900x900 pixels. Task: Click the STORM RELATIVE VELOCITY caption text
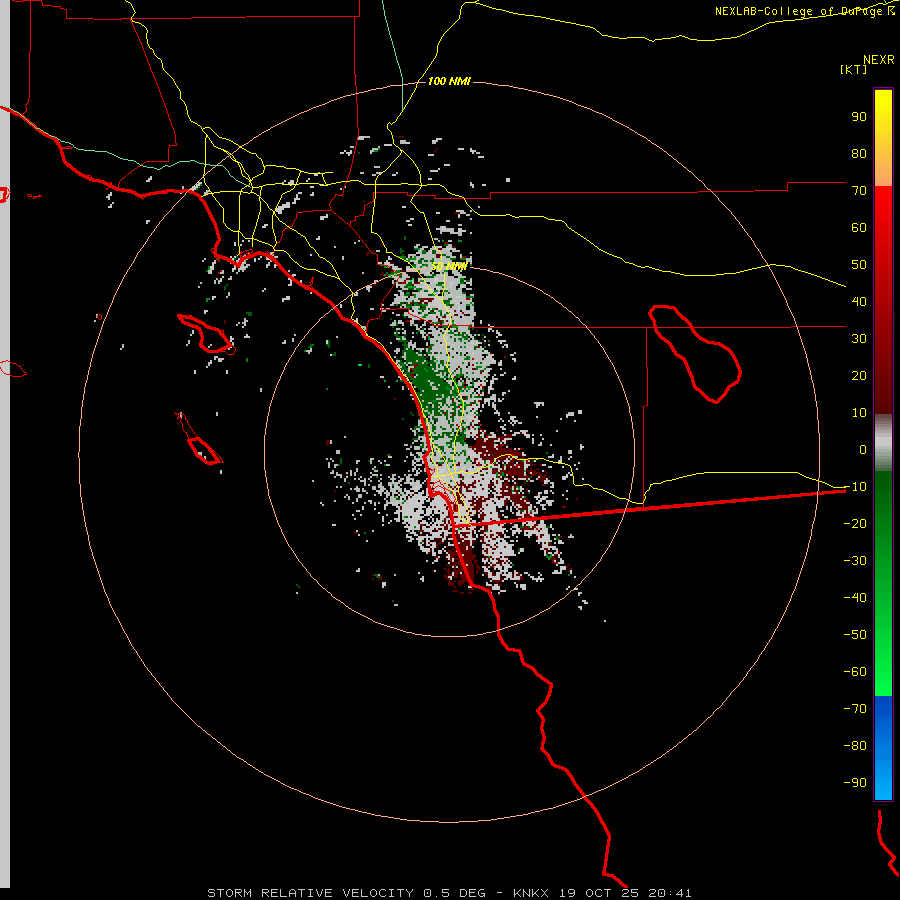click(x=310, y=893)
